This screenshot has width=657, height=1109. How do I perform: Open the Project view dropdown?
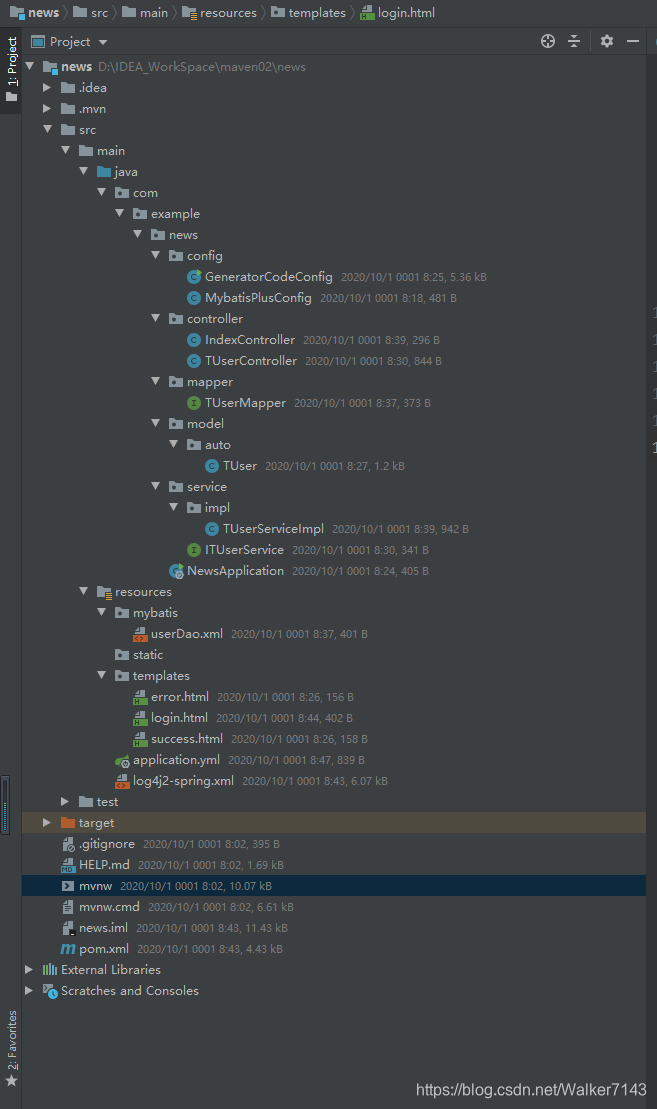pos(69,42)
